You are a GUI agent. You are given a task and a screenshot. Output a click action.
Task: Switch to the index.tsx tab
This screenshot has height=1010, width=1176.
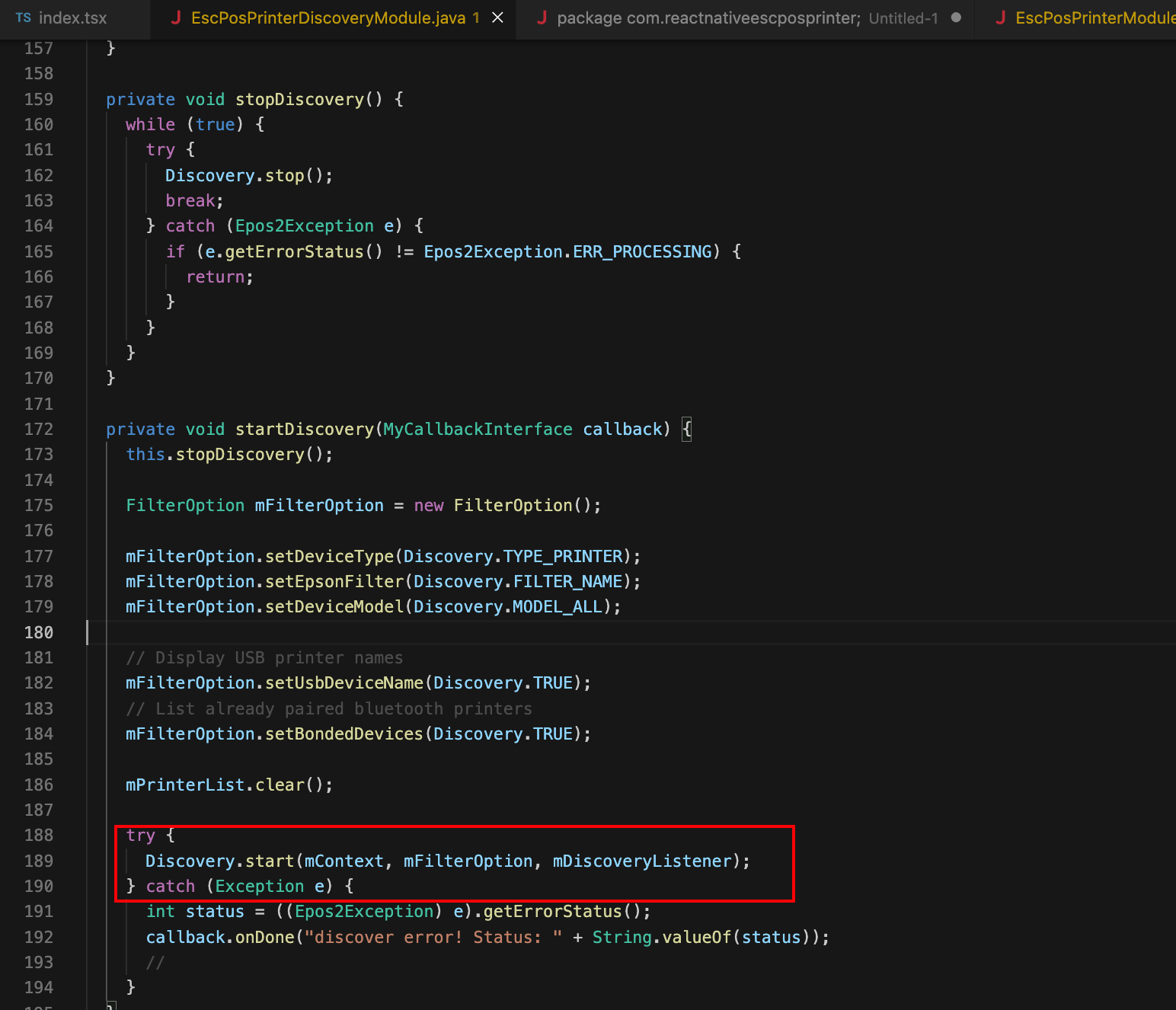point(72,18)
